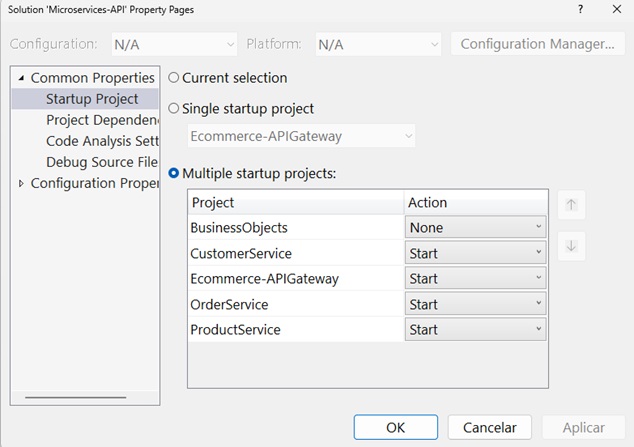Select Startup Project in the tree
This screenshot has width=634, height=447.
(x=92, y=99)
